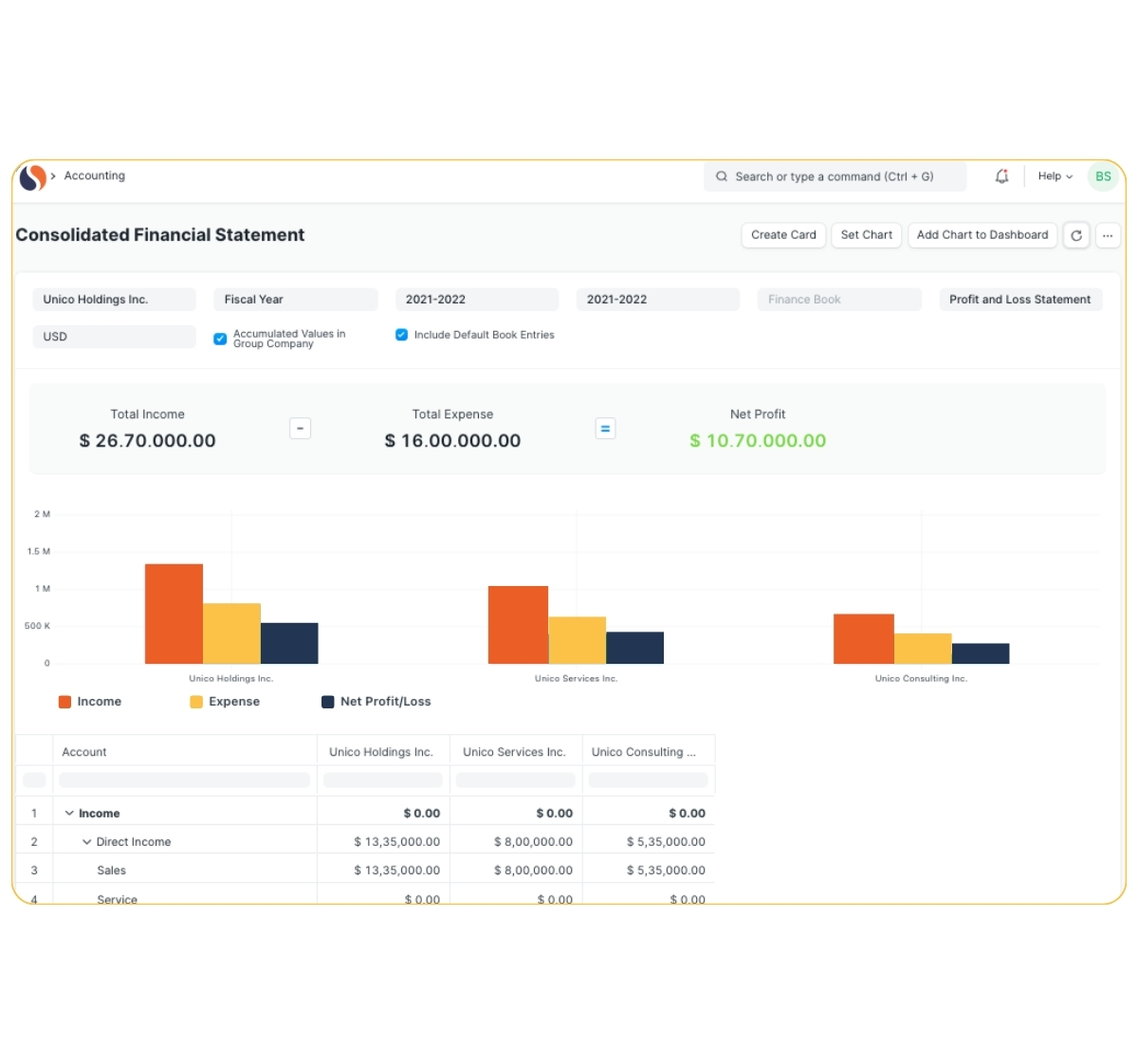
Task: Go to Accounting breadcrumb
Action: pyautogui.click(x=95, y=176)
